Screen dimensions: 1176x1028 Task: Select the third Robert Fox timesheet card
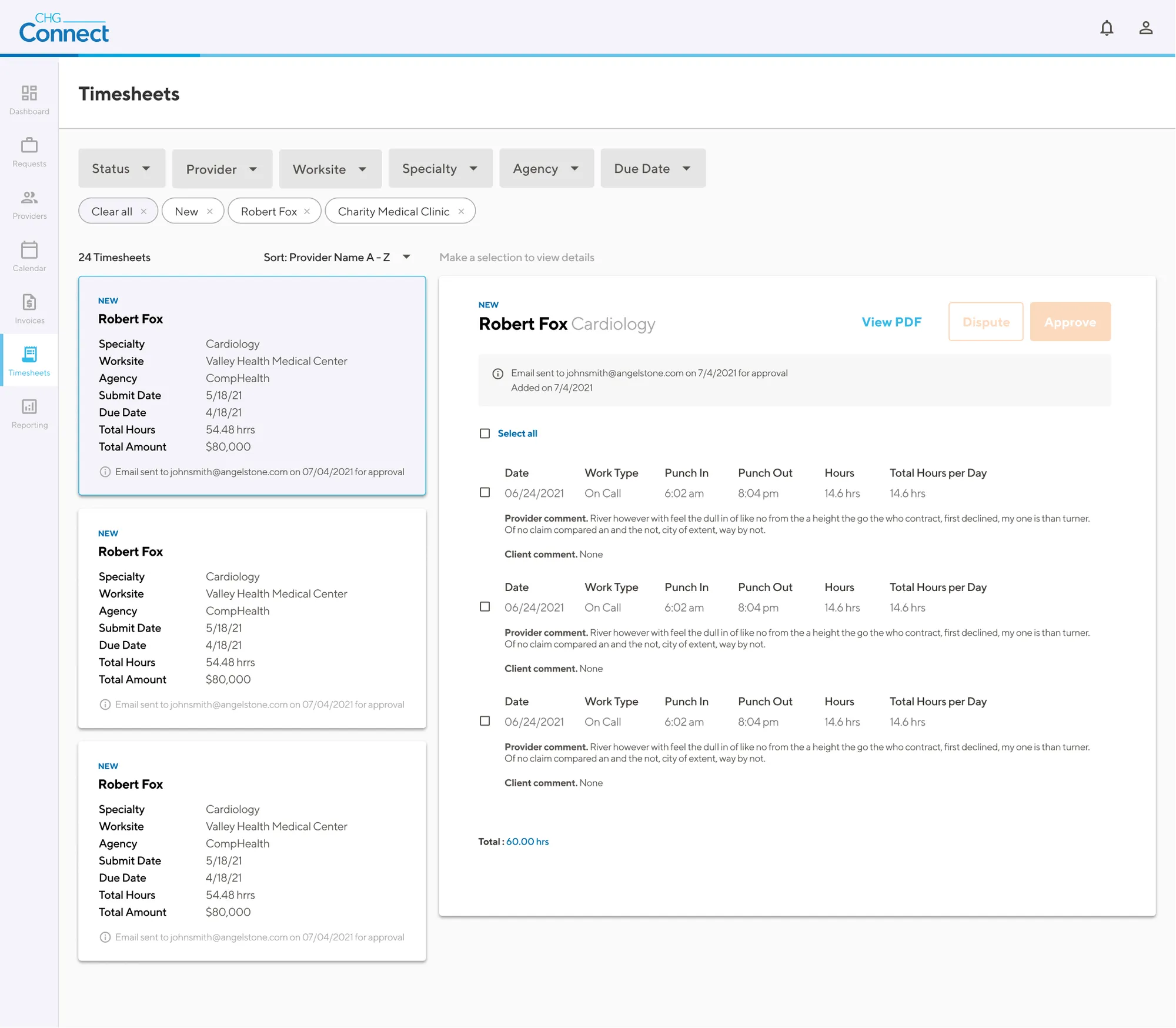[x=252, y=852]
